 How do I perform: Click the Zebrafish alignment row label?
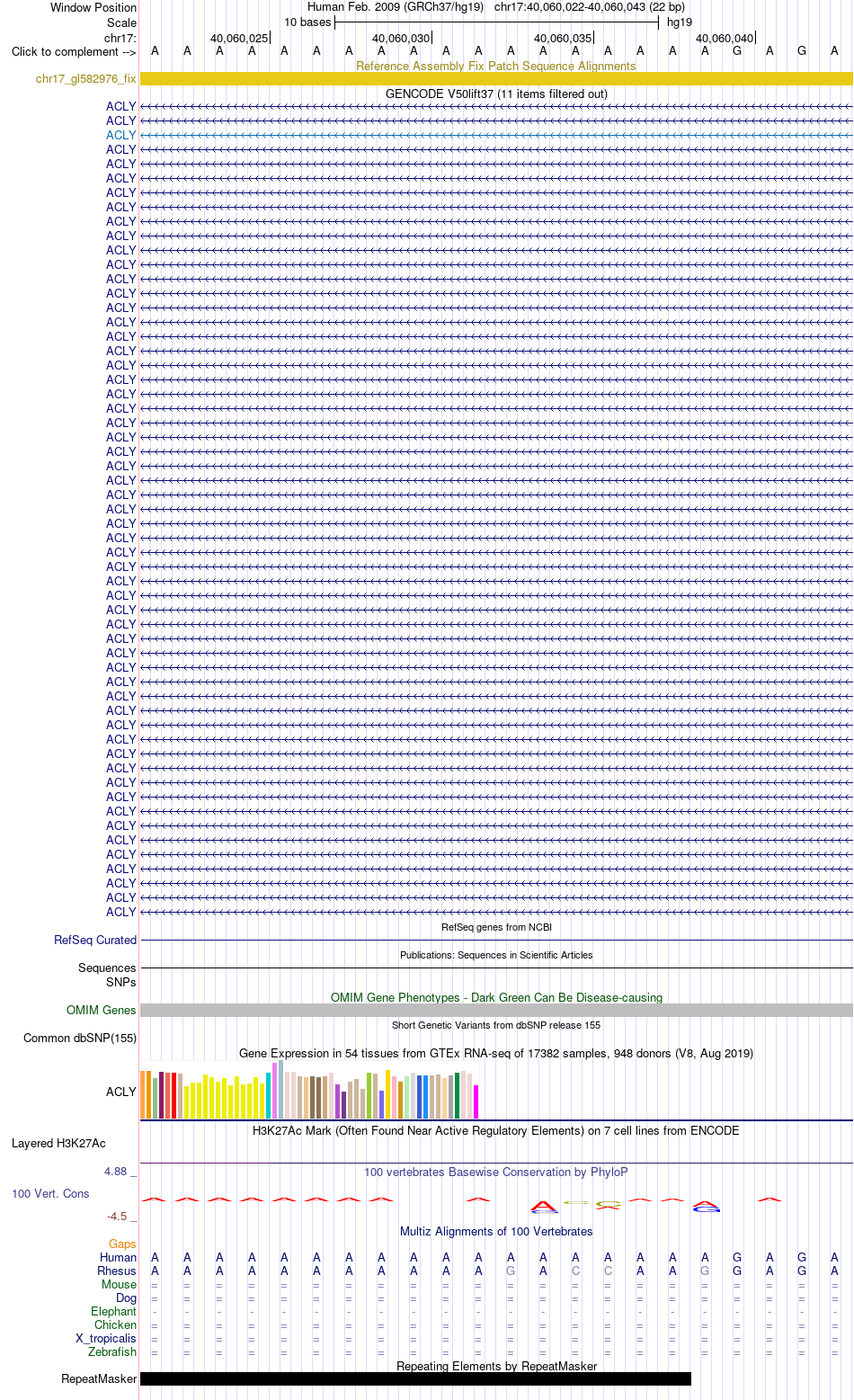[112, 1351]
